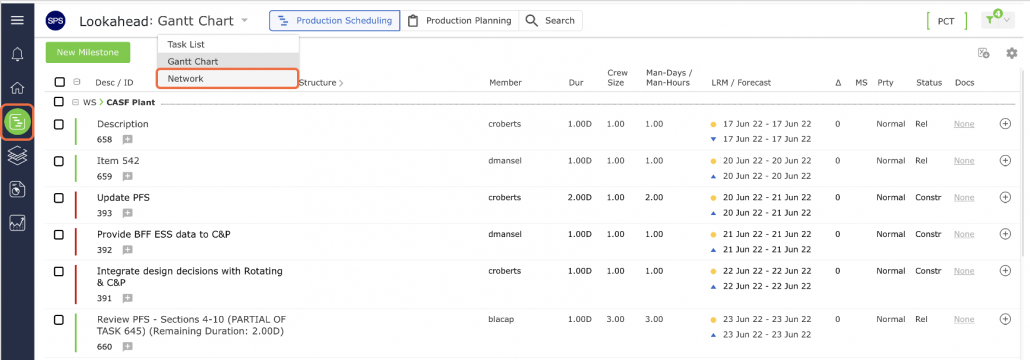This screenshot has height=360, width=1030.
Task: Select Task List from the view menu
Action: click(228, 44)
